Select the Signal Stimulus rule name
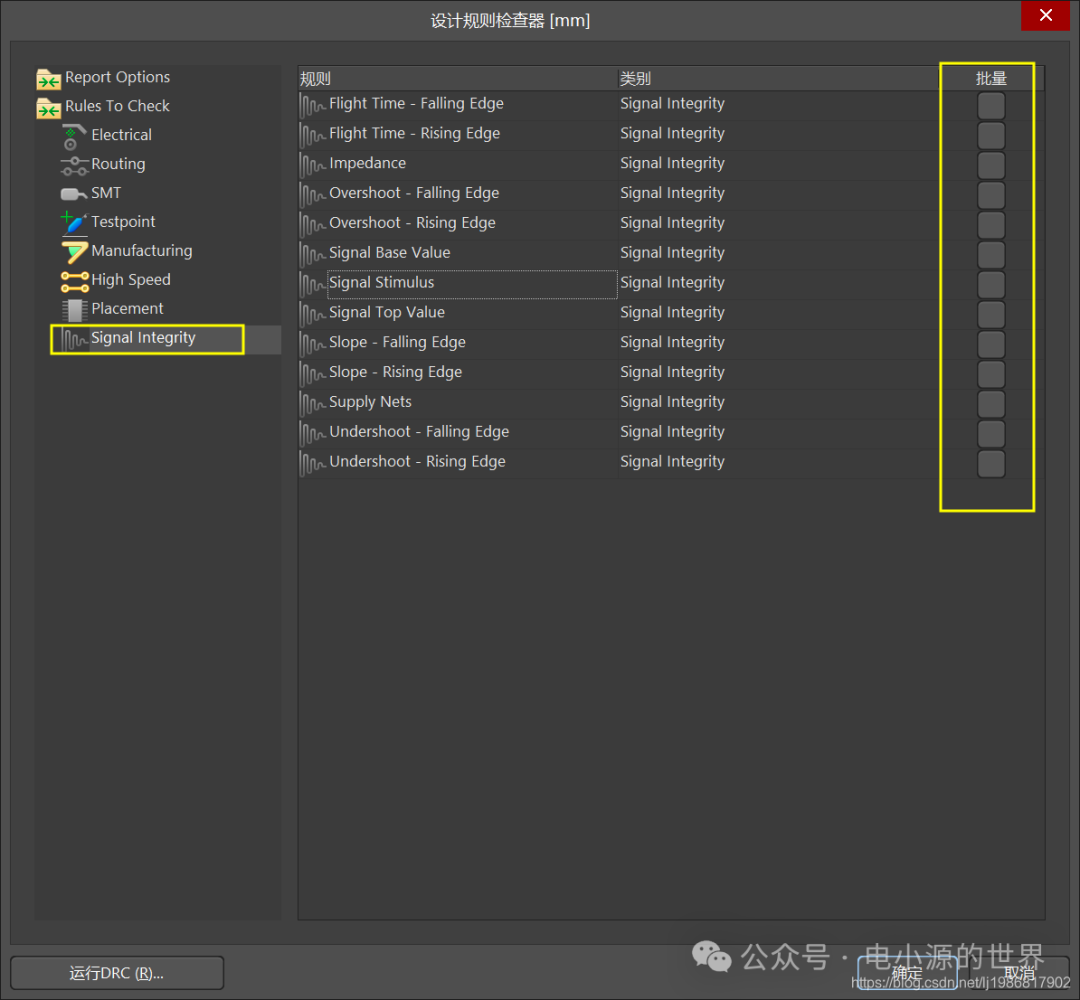 click(382, 282)
